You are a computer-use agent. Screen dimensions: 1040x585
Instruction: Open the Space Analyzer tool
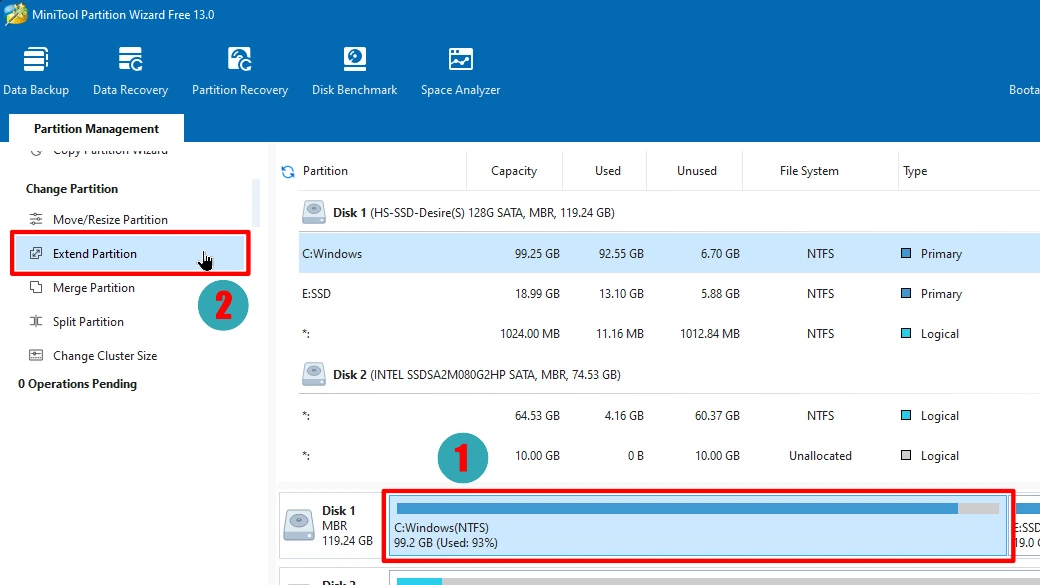click(x=460, y=71)
